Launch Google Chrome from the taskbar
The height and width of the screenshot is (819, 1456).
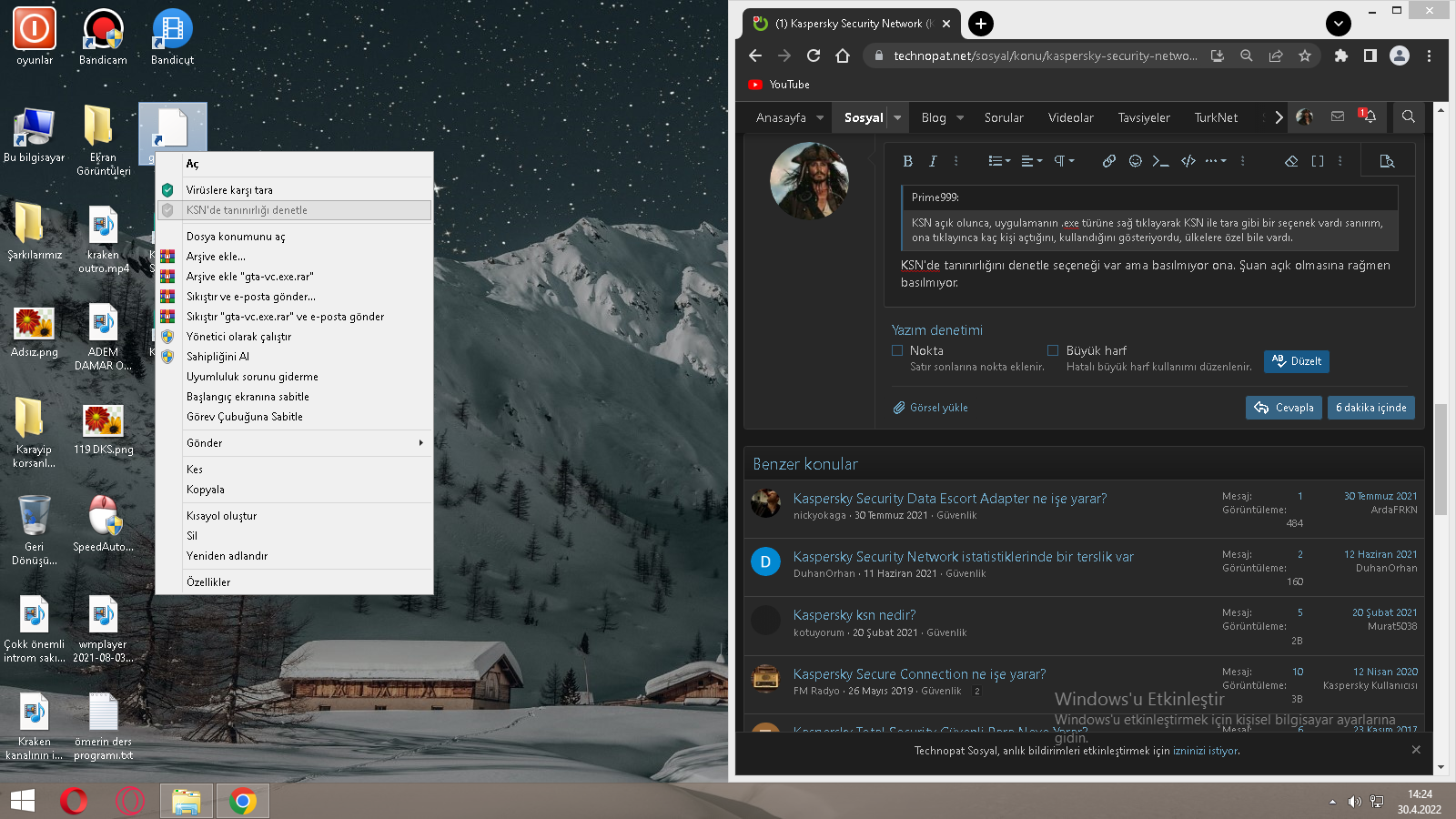[242, 801]
